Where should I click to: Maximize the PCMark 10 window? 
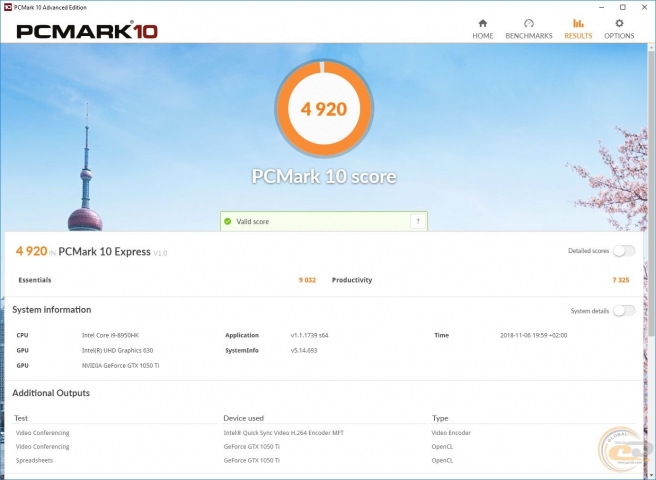(x=623, y=7)
